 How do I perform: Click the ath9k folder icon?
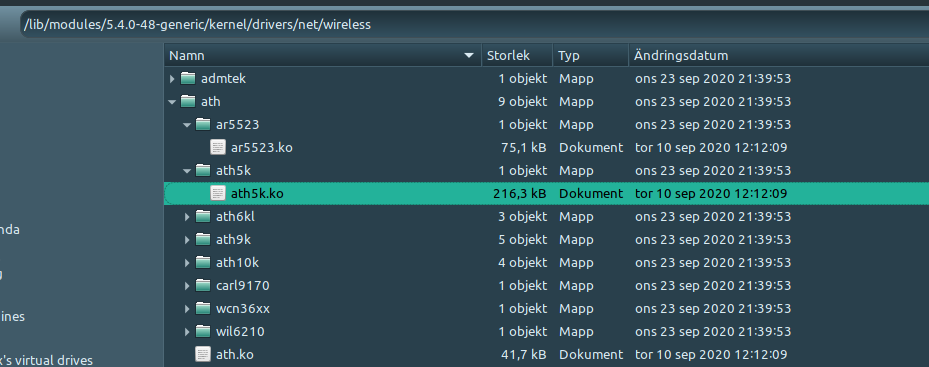pos(203,240)
